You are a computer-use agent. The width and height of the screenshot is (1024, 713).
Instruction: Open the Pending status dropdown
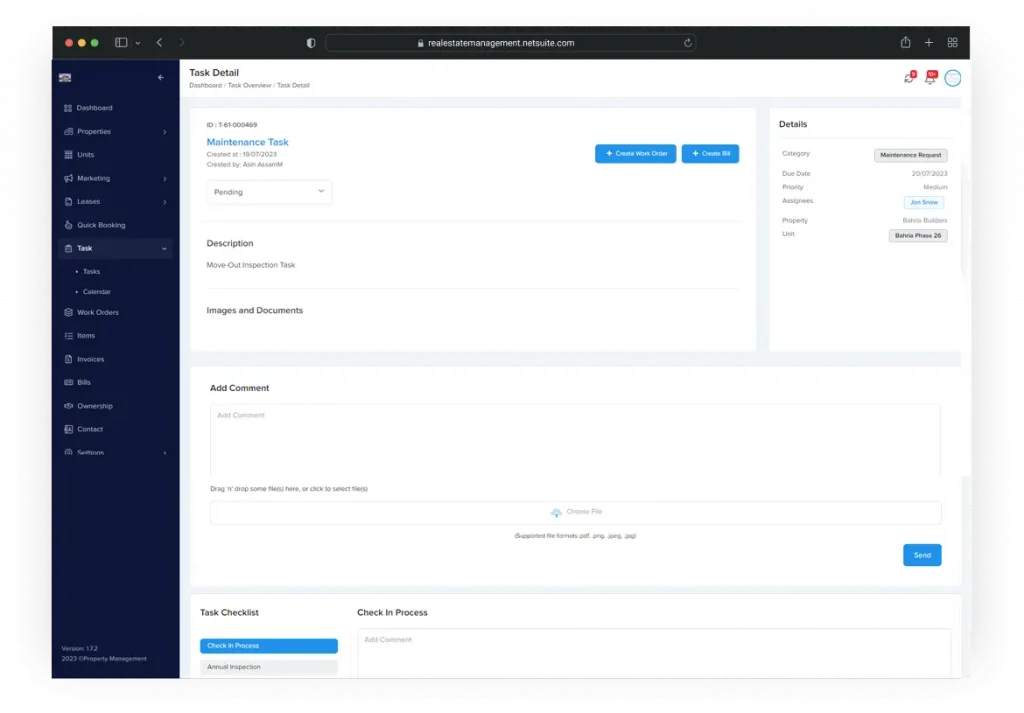click(269, 192)
